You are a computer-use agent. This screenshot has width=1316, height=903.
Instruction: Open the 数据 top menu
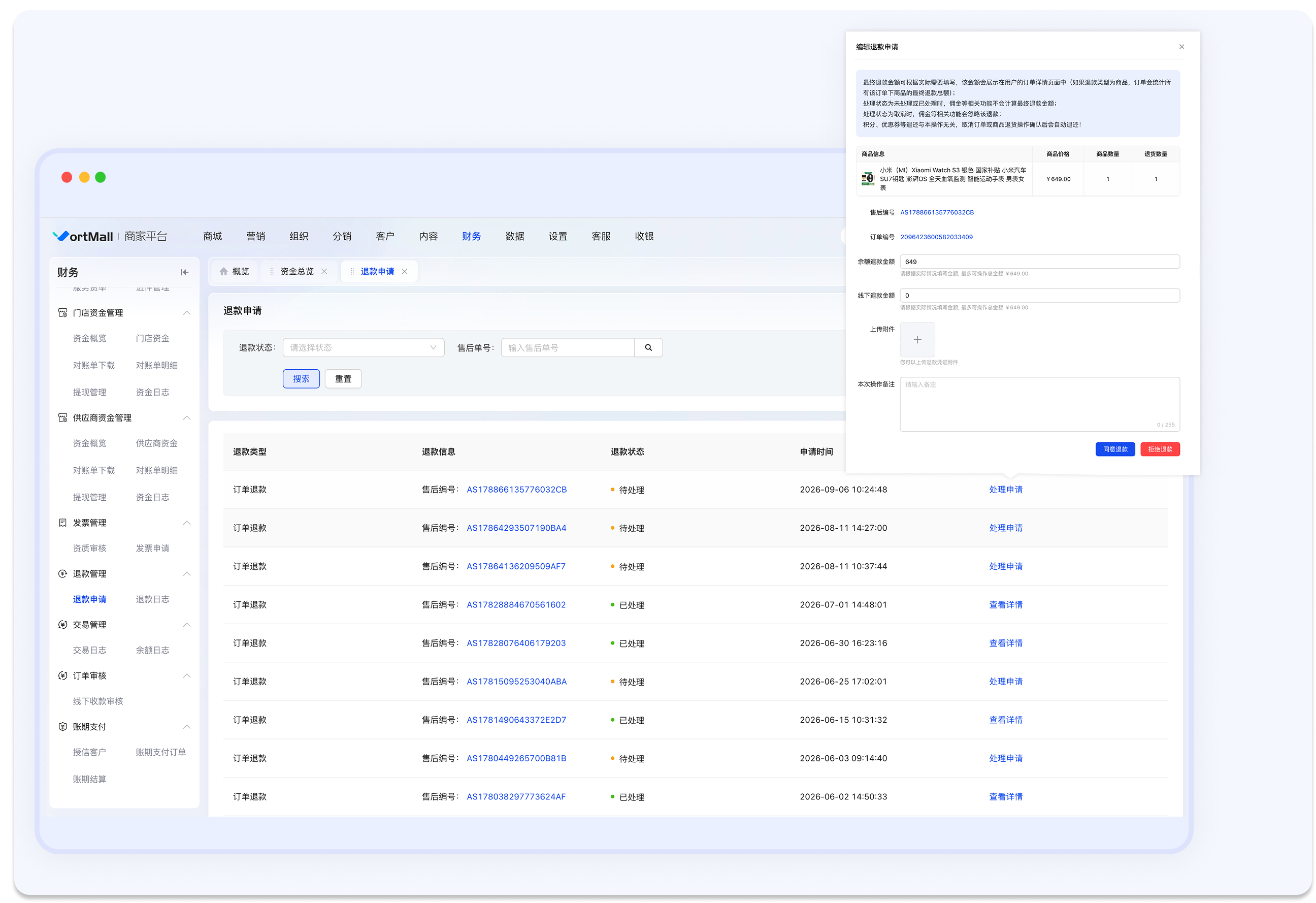515,236
